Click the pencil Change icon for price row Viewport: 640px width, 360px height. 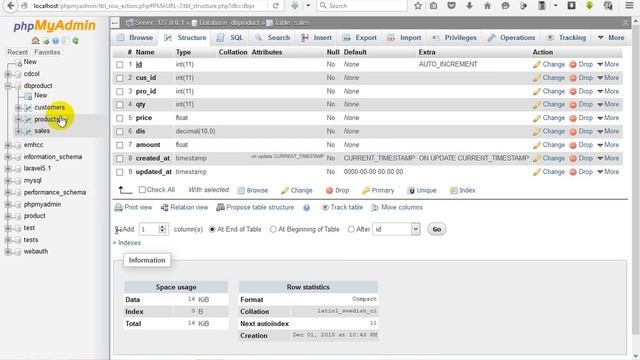click(x=537, y=118)
